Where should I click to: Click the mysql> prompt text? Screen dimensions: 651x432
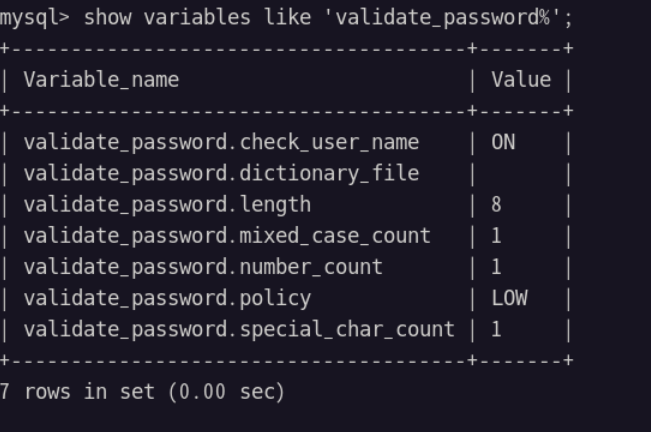34,18
